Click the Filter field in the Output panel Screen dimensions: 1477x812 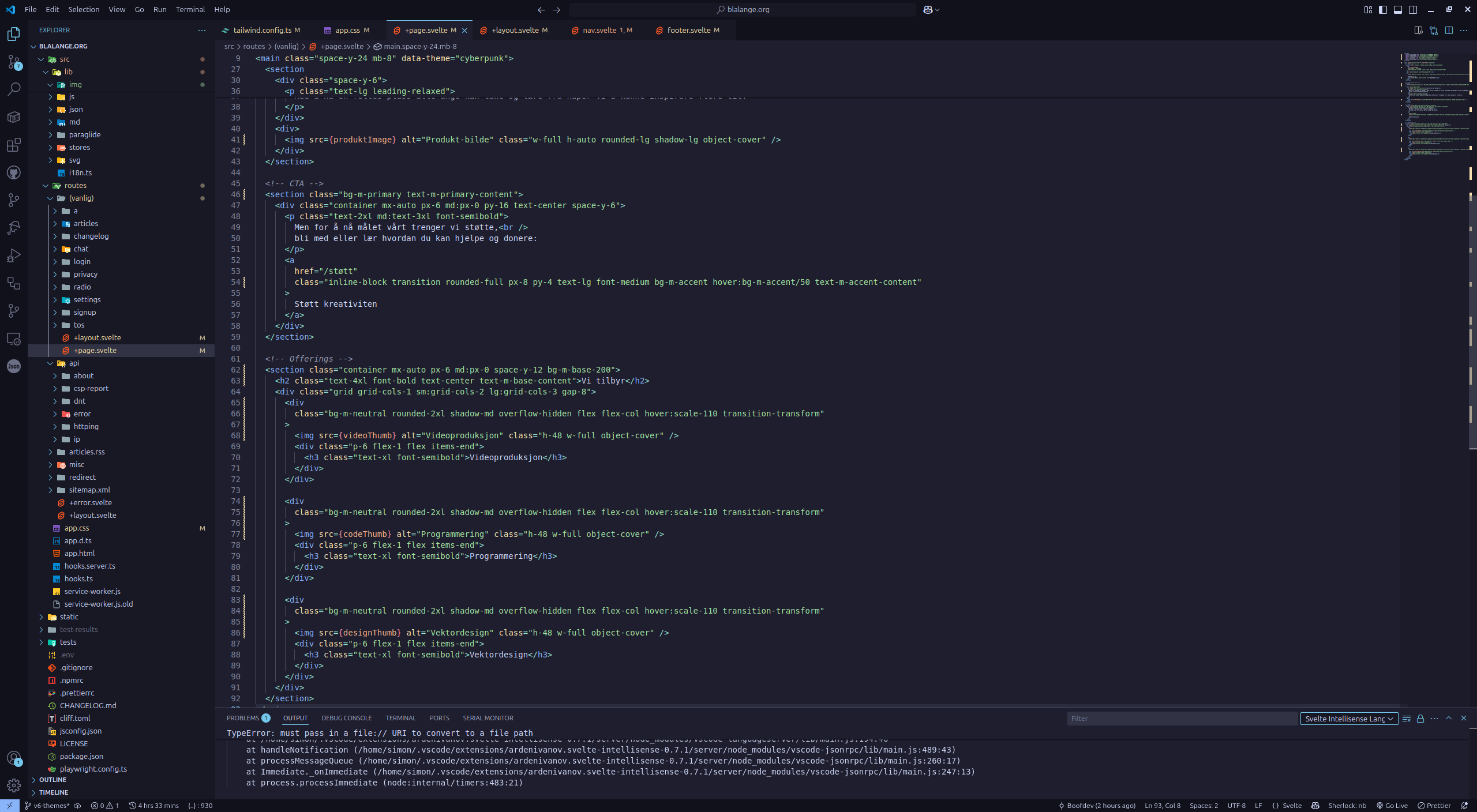pos(1181,719)
